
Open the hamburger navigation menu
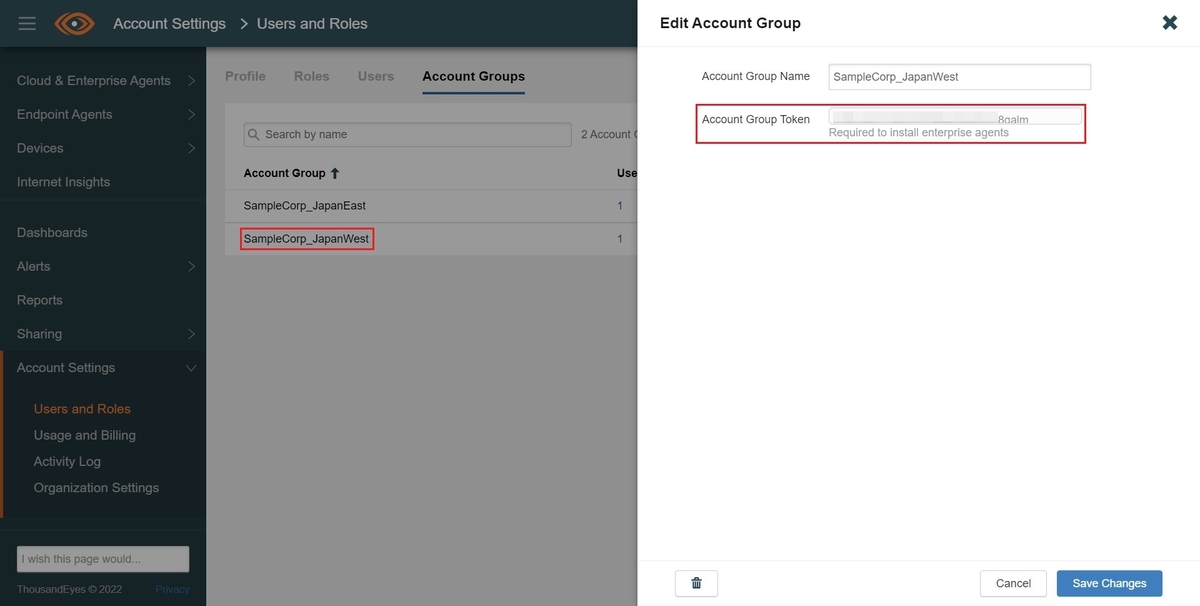point(27,23)
